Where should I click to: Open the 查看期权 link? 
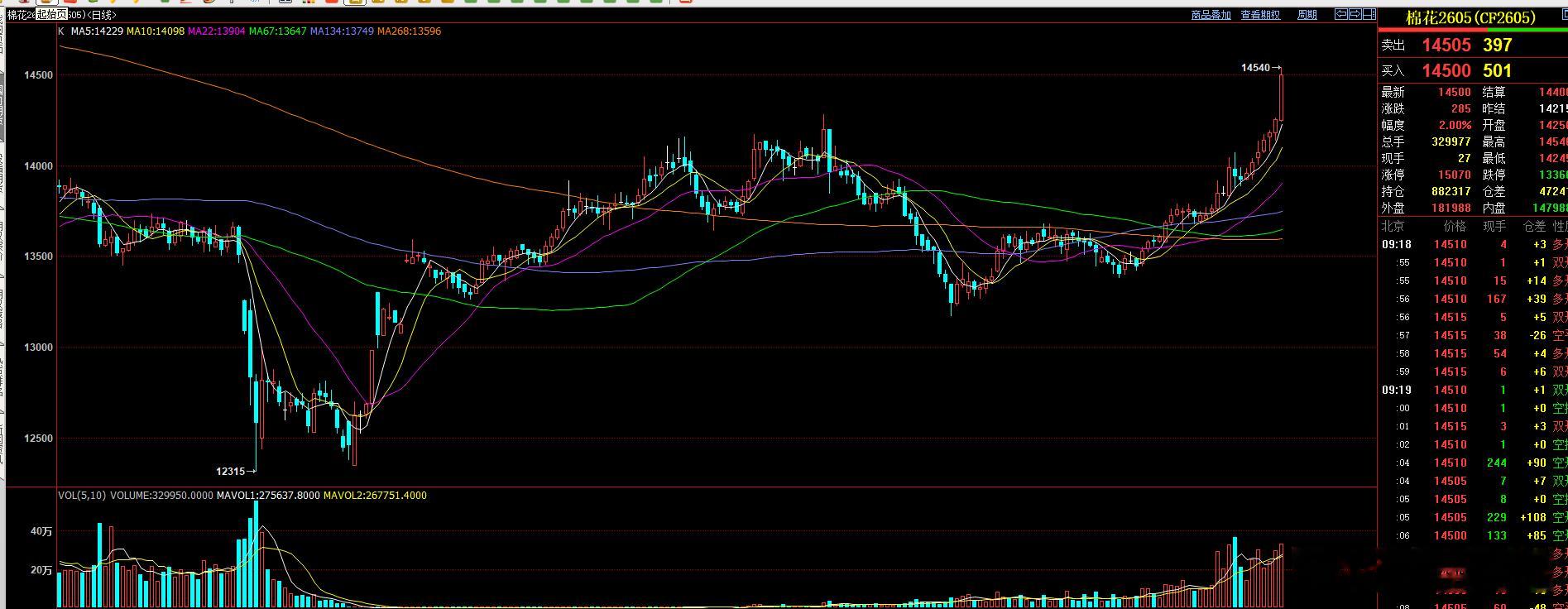click(x=1260, y=15)
